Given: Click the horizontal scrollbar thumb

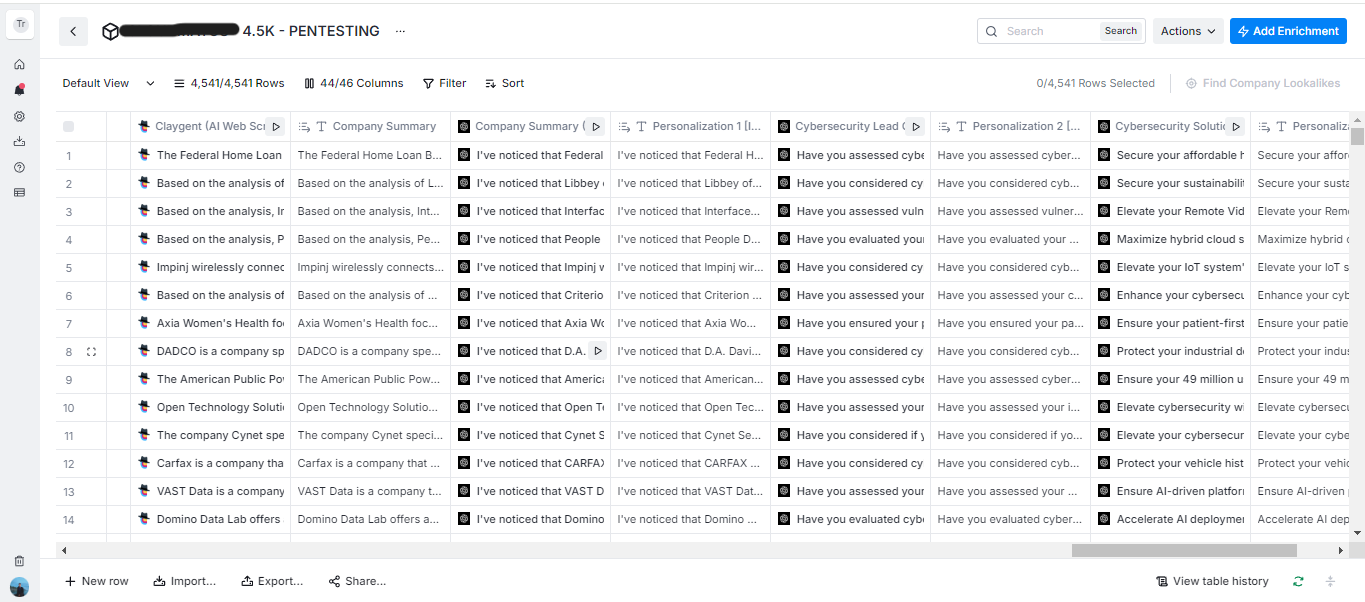Looking at the screenshot, I should (1184, 550).
